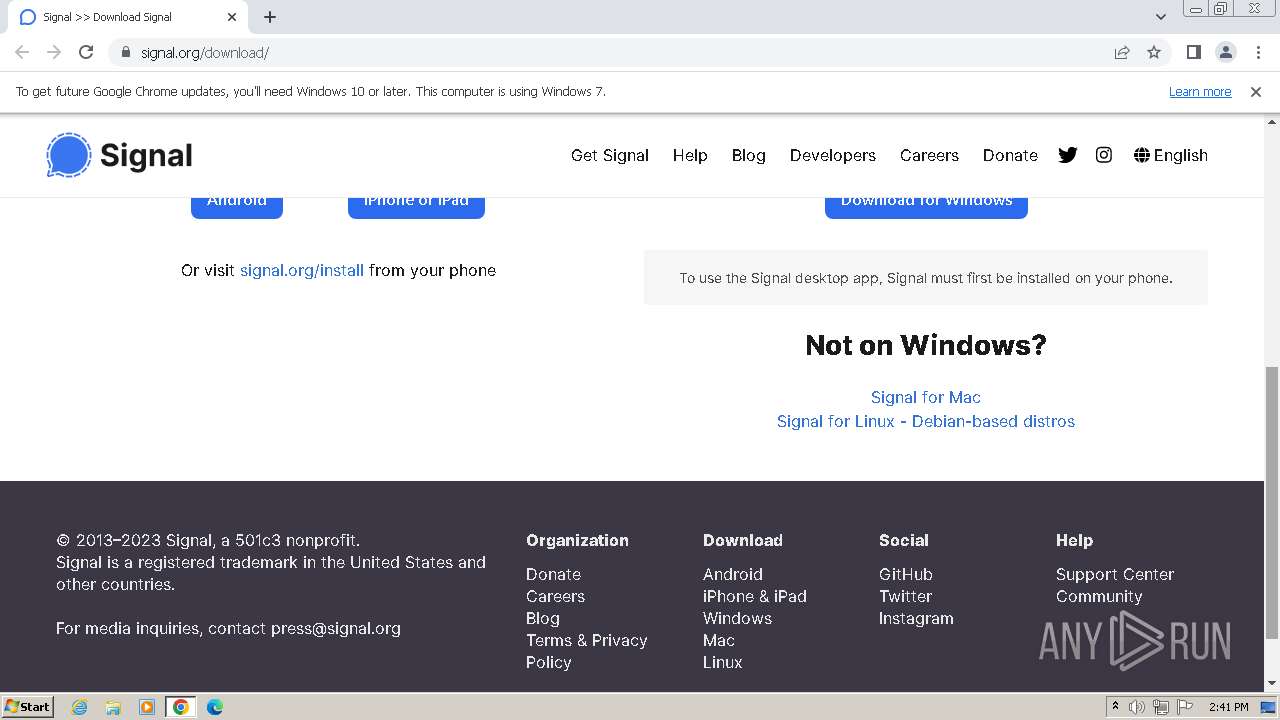Open footer Blog link
1280x720 pixels.
click(543, 618)
